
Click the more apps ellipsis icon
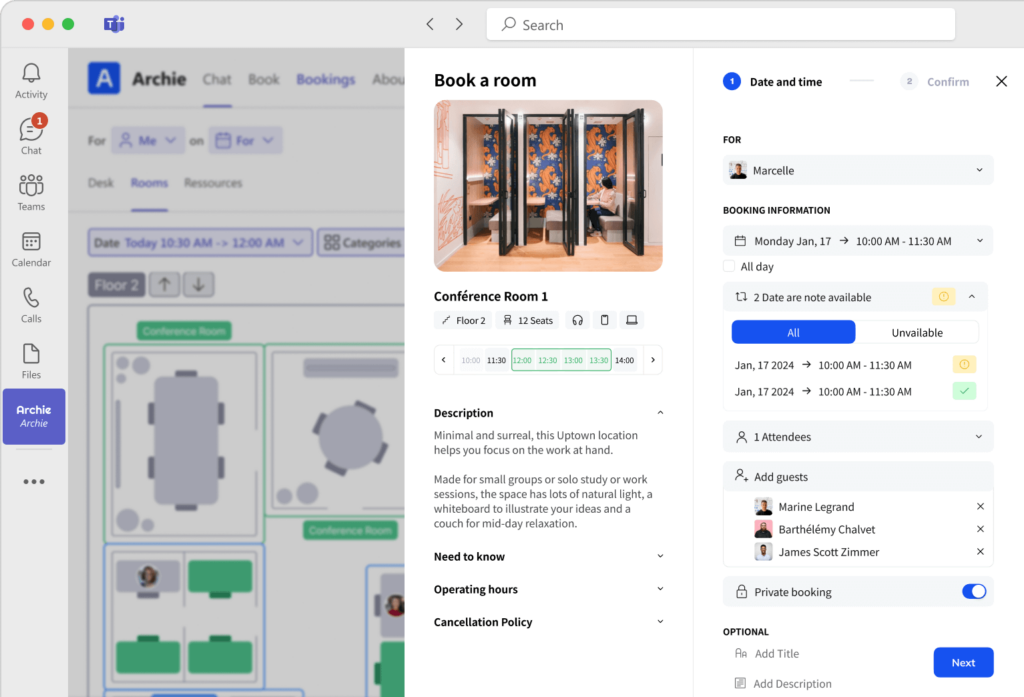34,481
